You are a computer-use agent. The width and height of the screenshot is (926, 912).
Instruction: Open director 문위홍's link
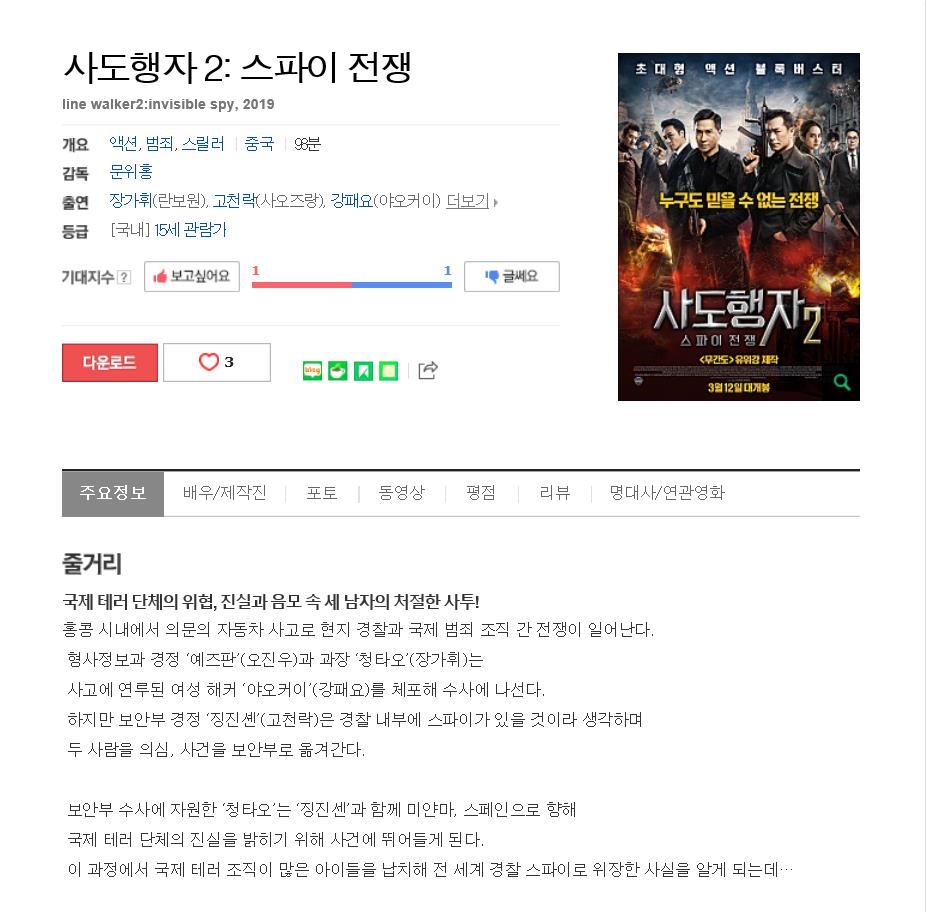[131, 172]
